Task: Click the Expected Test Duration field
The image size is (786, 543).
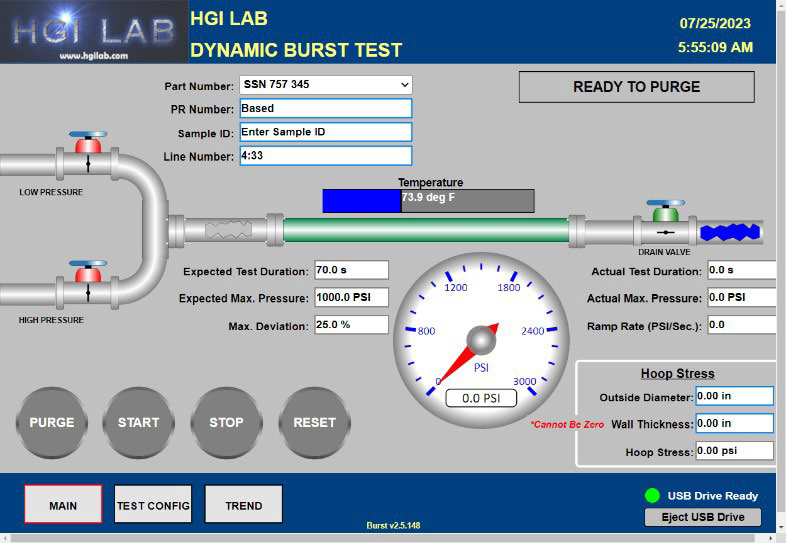Action: 351,270
